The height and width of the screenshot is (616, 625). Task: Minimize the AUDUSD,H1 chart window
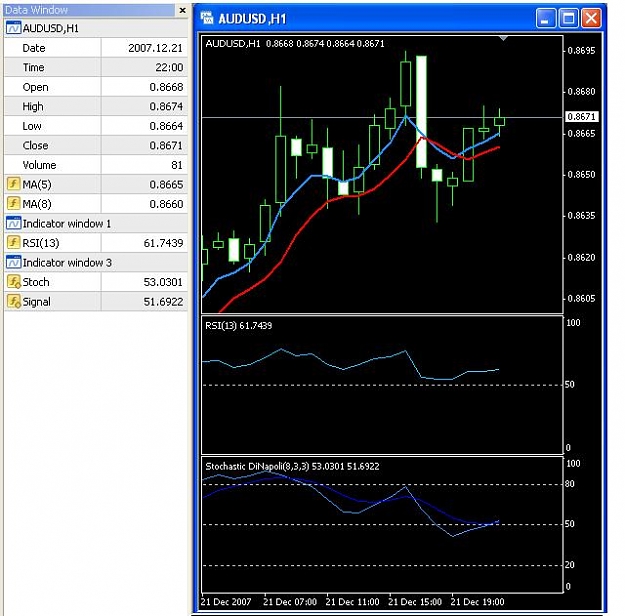point(546,18)
